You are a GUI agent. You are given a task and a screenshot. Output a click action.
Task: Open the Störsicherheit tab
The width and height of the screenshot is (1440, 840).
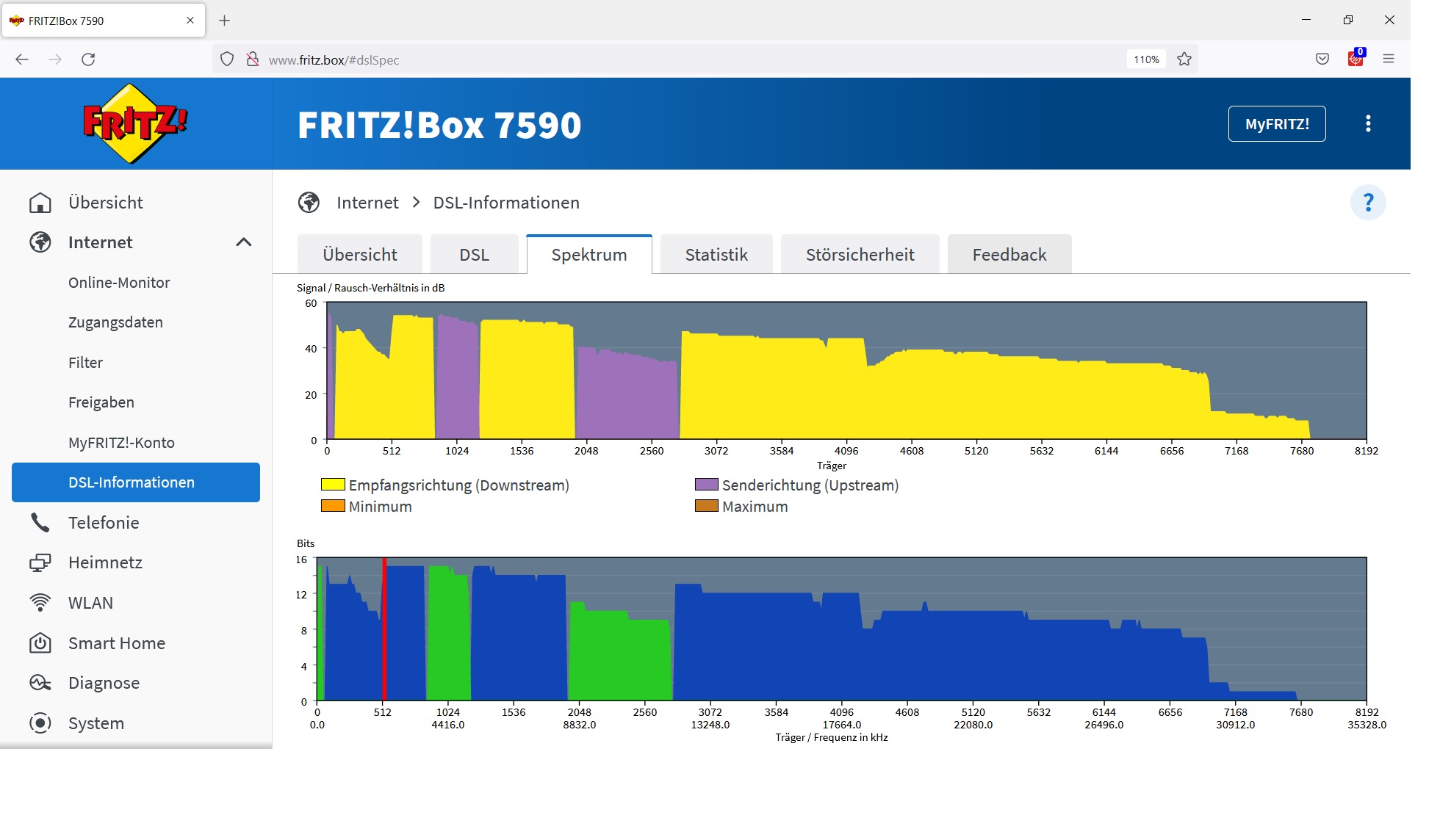860,255
